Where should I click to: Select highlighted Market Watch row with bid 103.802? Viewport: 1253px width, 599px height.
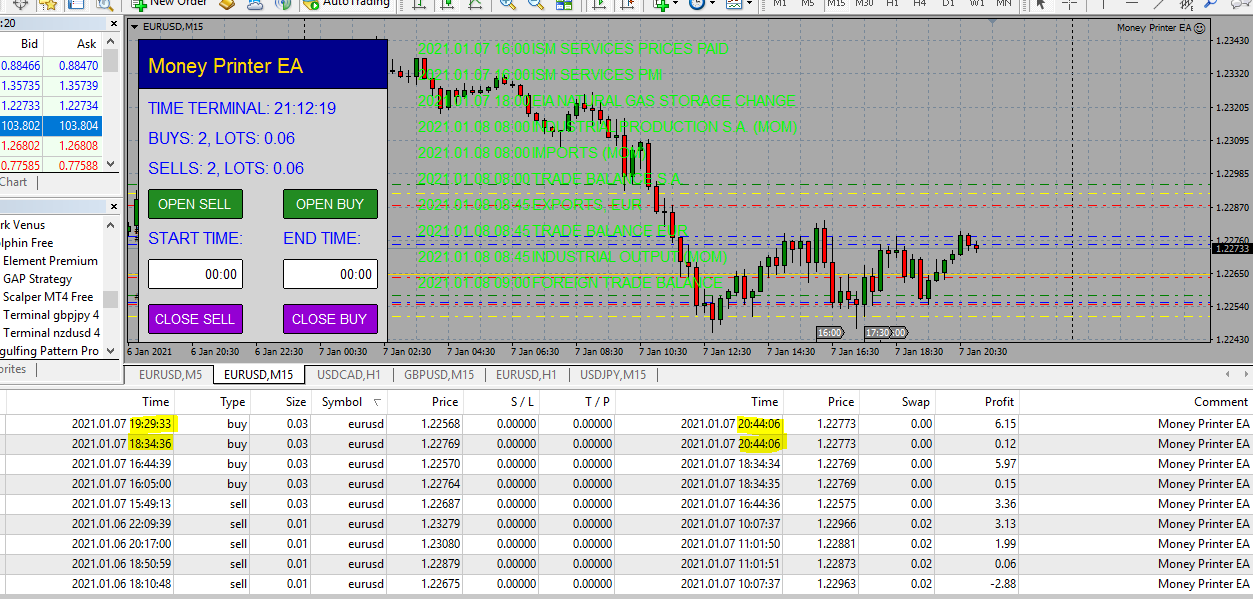(x=51, y=126)
